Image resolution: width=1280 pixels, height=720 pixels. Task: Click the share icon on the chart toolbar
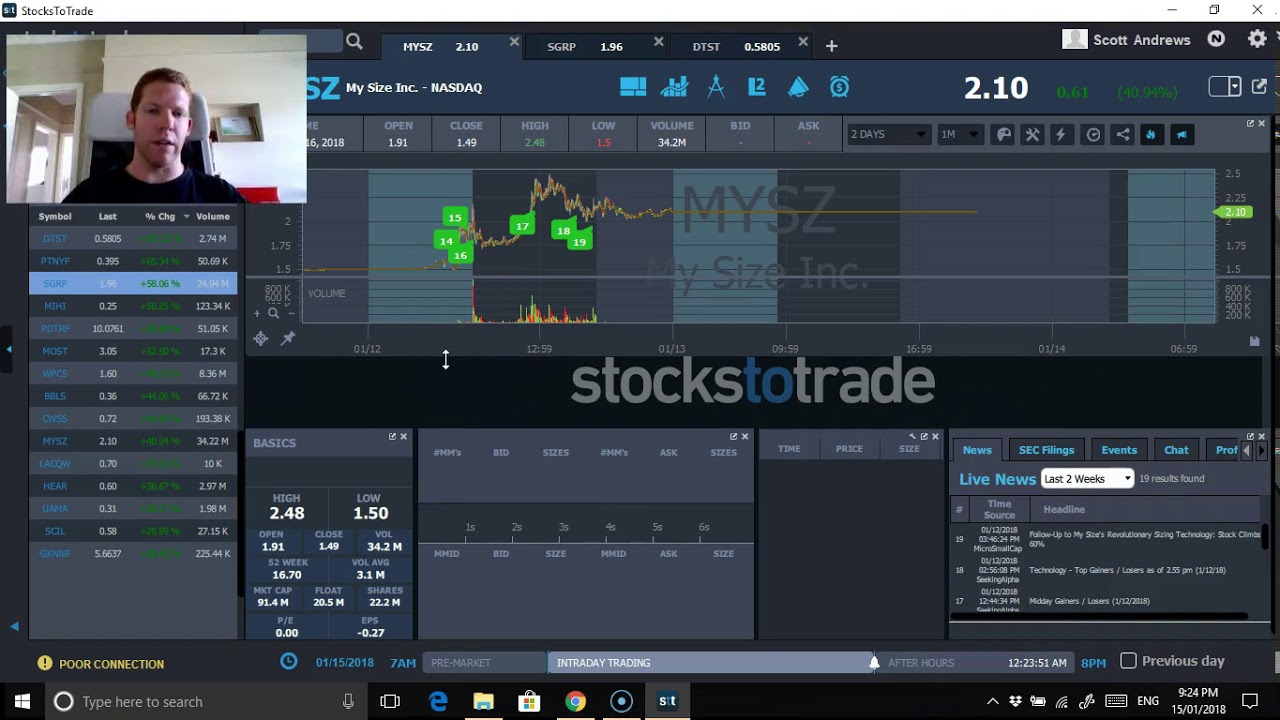[1123, 135]
